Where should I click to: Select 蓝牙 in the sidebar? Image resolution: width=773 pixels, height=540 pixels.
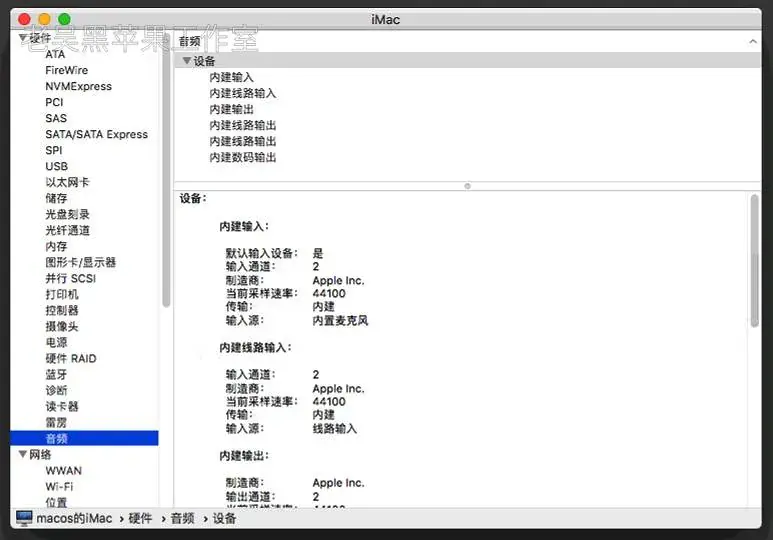click(x=56, y=375)
